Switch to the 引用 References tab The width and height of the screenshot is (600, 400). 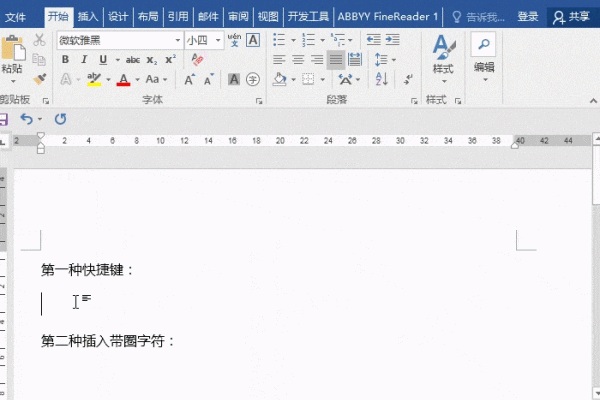click(178, 16)
